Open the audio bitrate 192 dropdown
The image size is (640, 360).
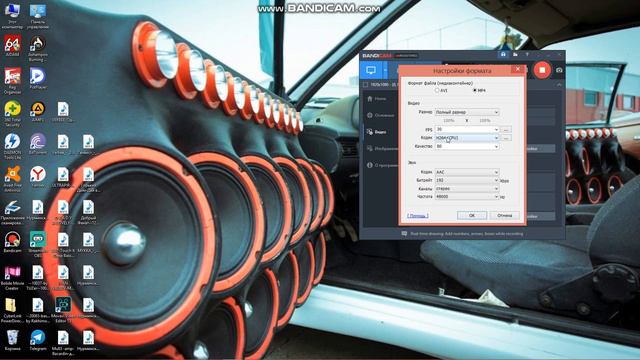point(467,180)
